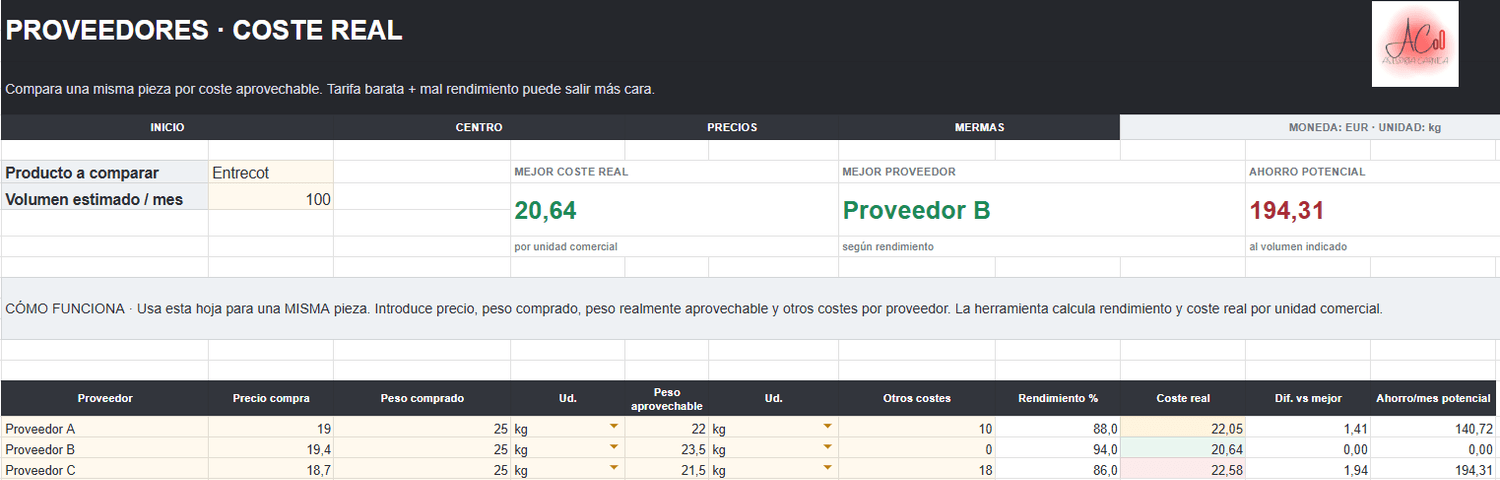
Task: Select the monthly volume cell showing 100
Action: coord(271,198)
